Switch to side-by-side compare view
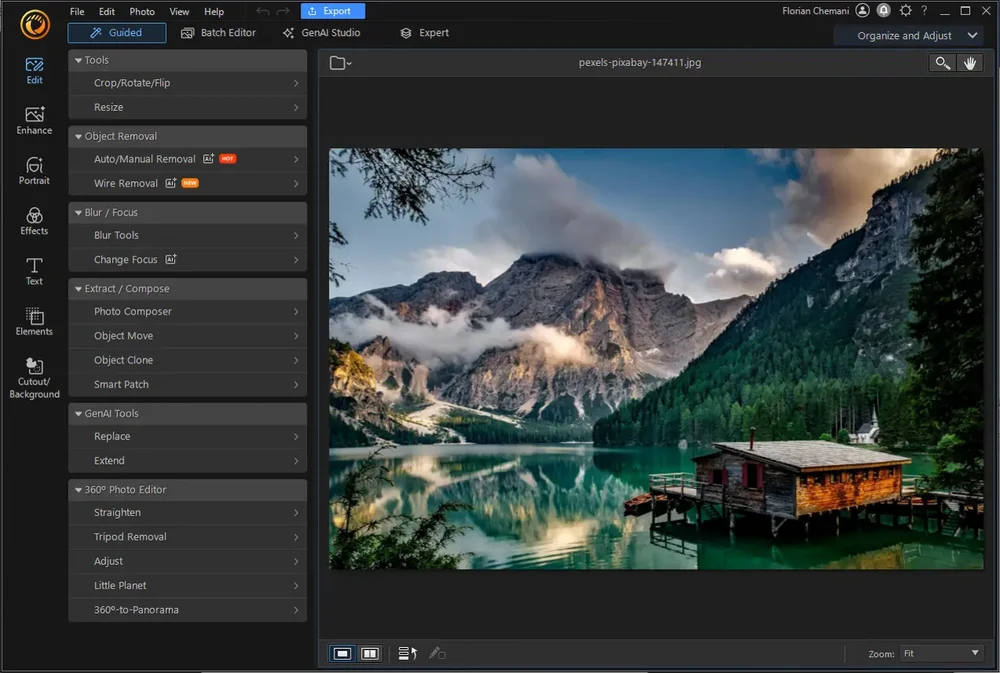The image size is (1000, 673). point(369,653)
